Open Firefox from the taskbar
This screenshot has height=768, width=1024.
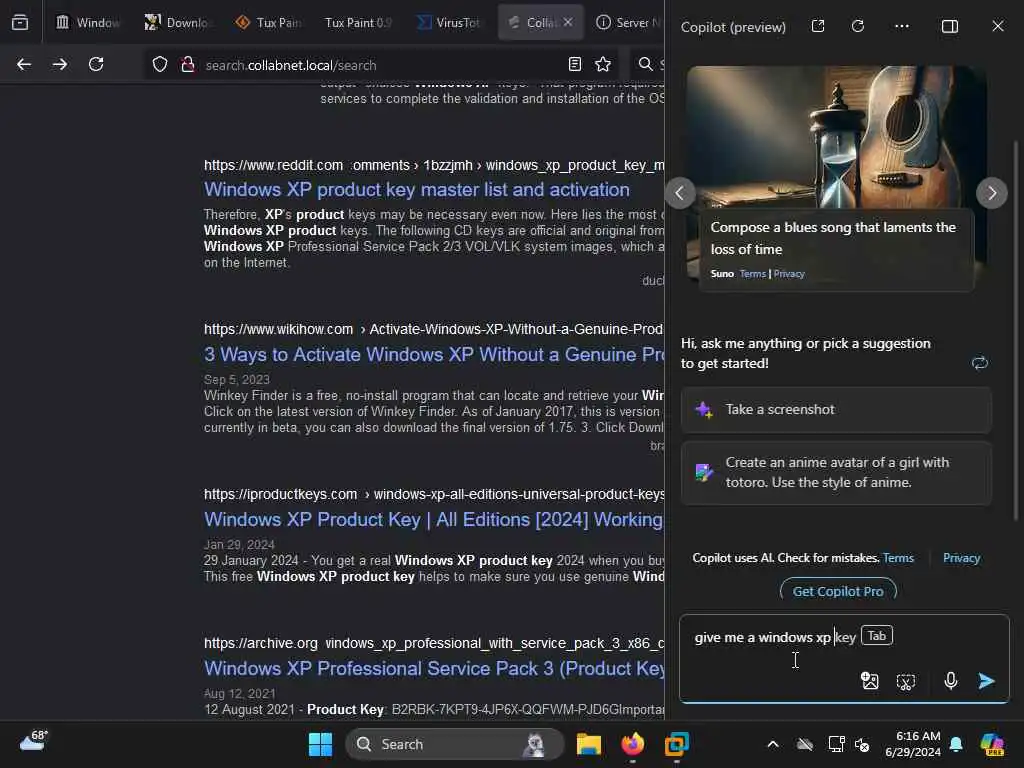click(x=632, y=744)
